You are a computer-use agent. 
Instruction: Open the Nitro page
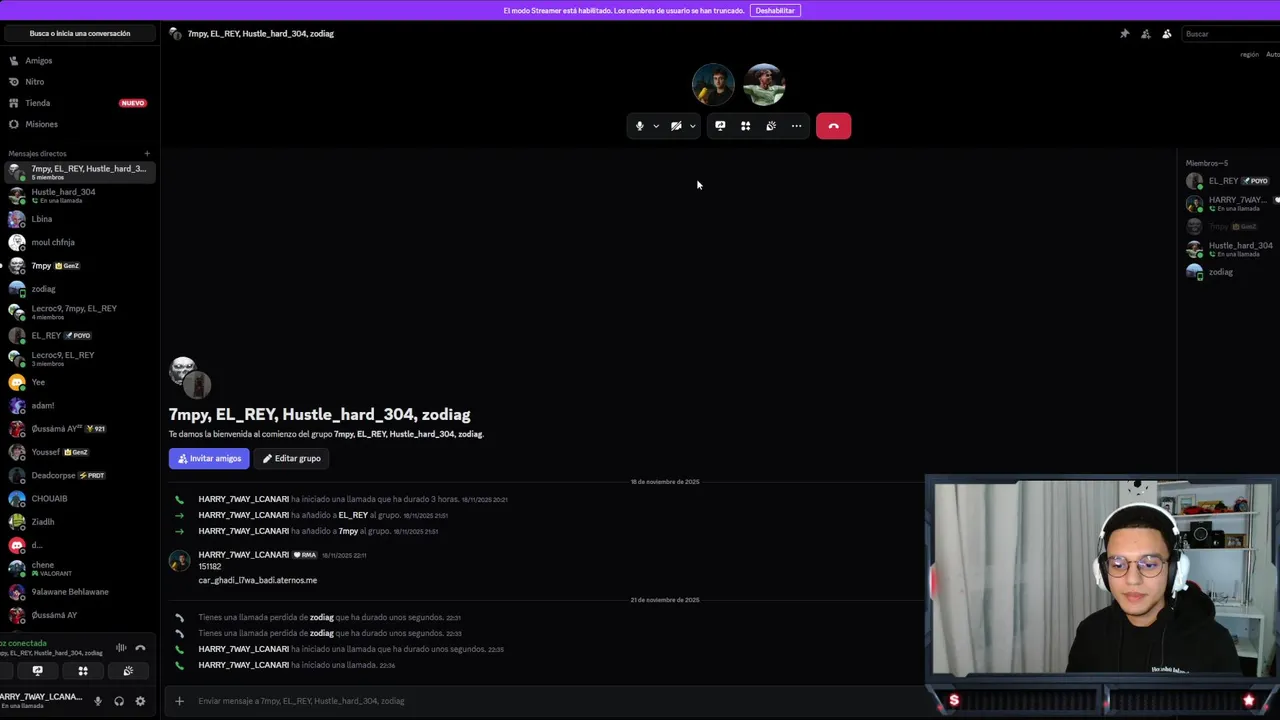[x=80, y=82]
